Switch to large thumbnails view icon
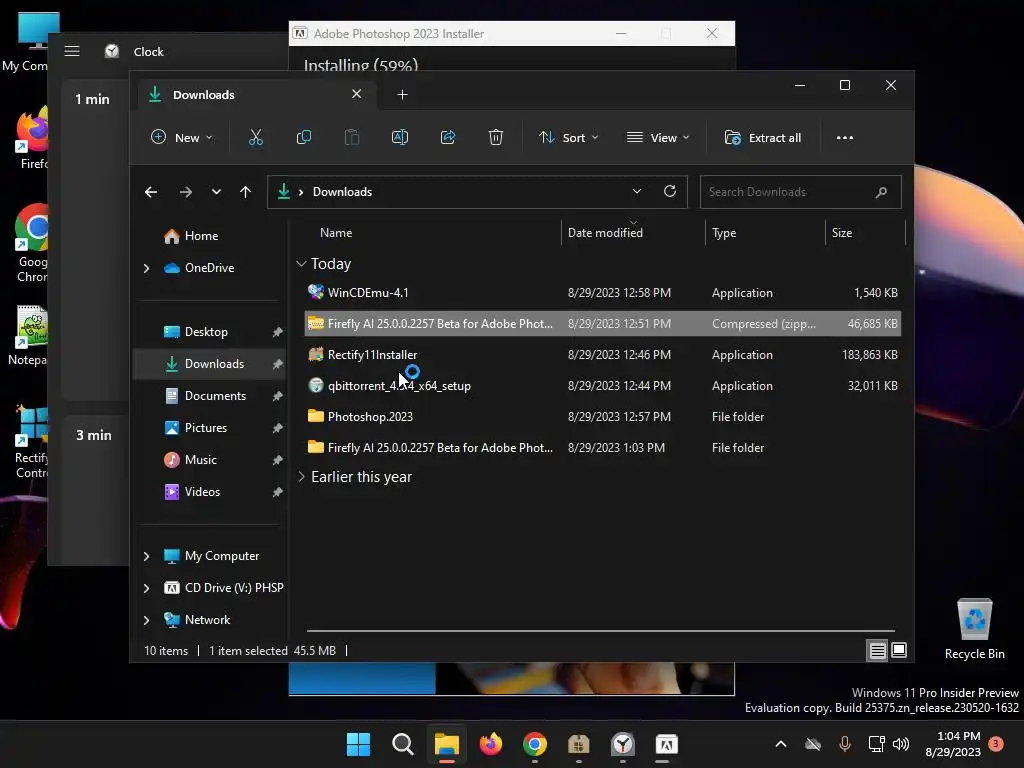This screenshot has width=1024, height=768. tap(899, 650)
